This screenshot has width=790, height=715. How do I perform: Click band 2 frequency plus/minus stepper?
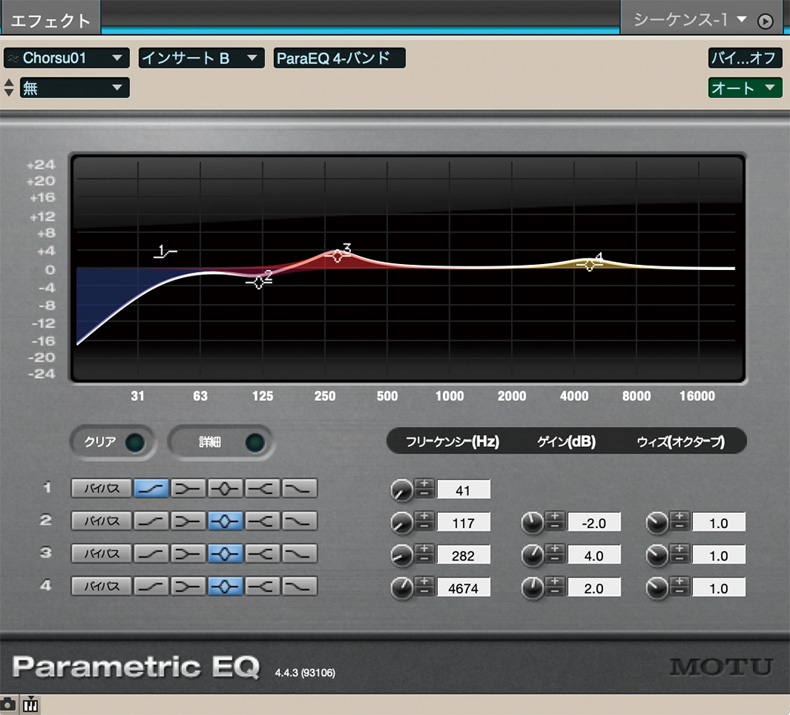click(424, 522)
